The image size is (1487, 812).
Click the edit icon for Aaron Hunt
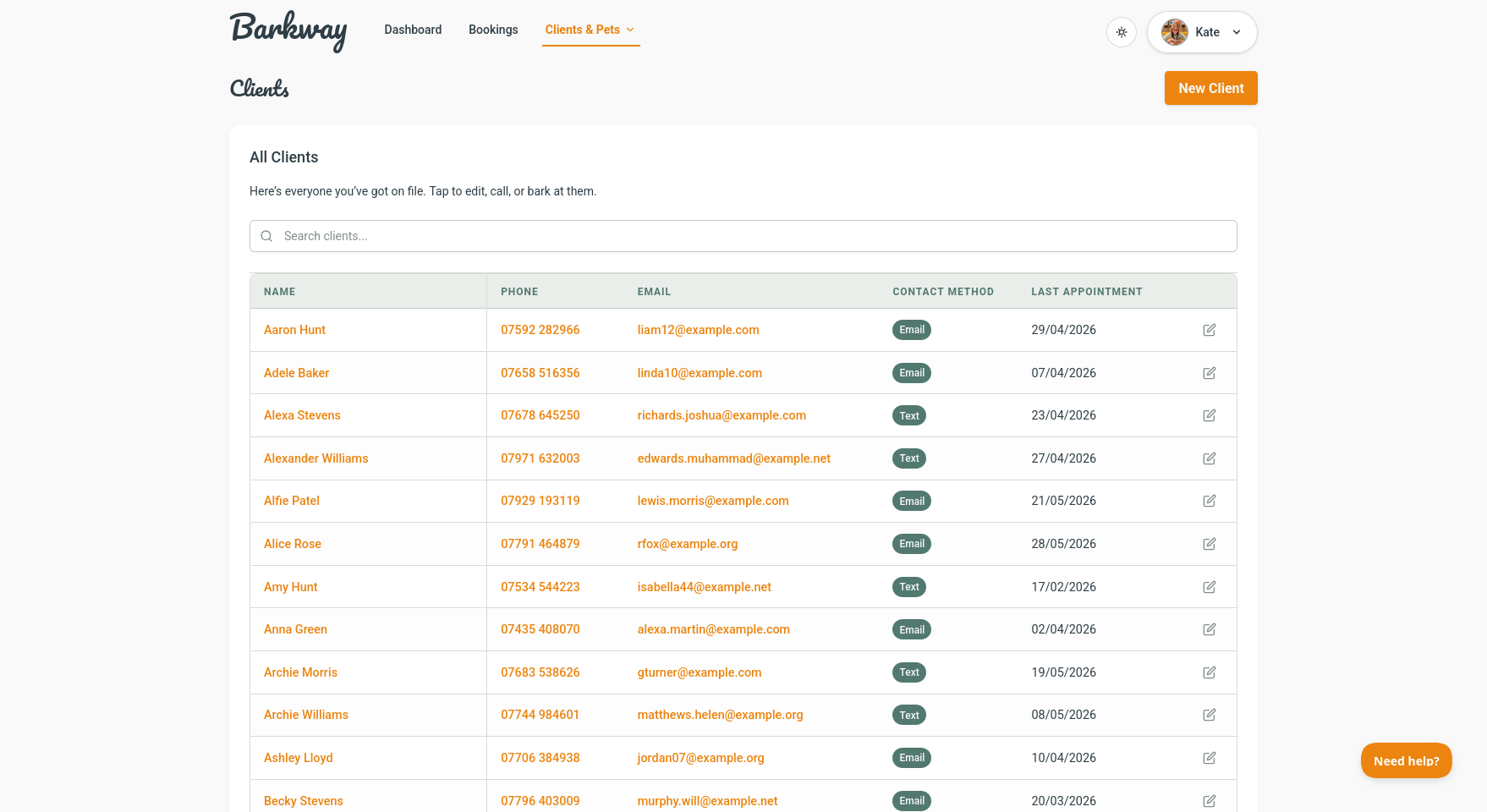tap(1209, 330)
